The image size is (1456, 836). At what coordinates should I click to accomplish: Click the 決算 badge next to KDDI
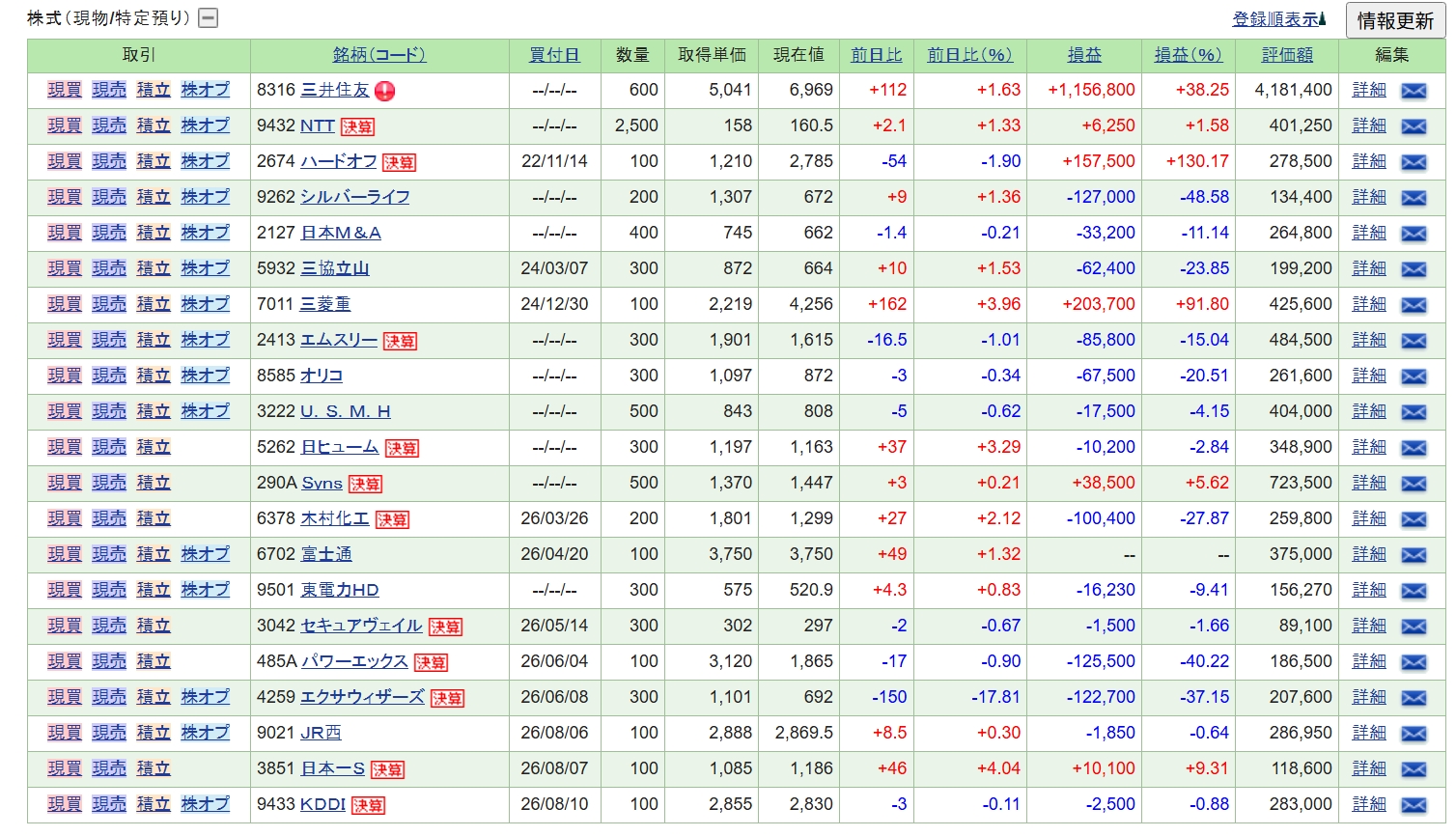click(x=368, y=805)
